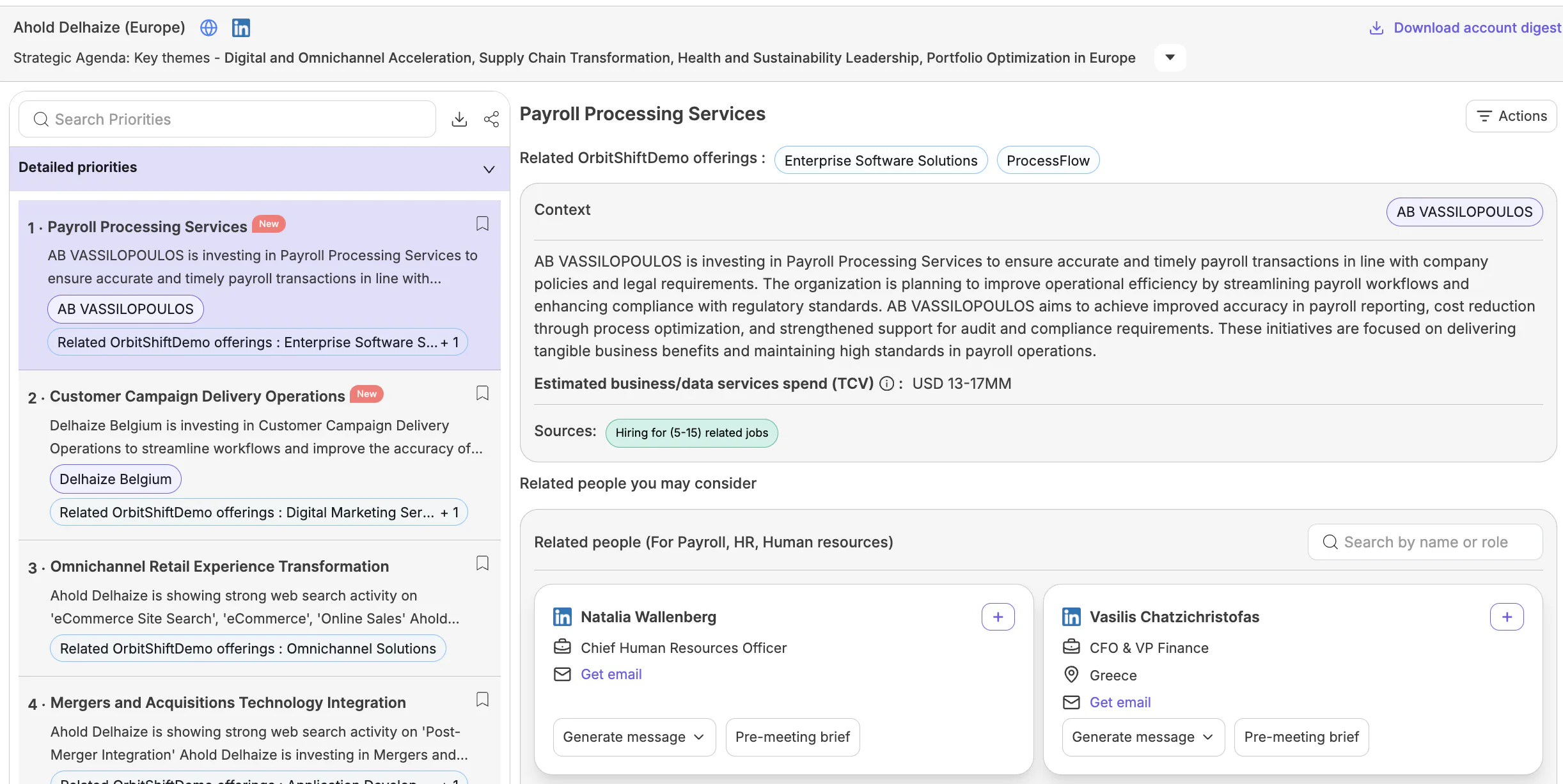Add Vasilis Chatzichristofas with plus button
The width and height of the screenshot is (1563, 784).
(1507, 616)
